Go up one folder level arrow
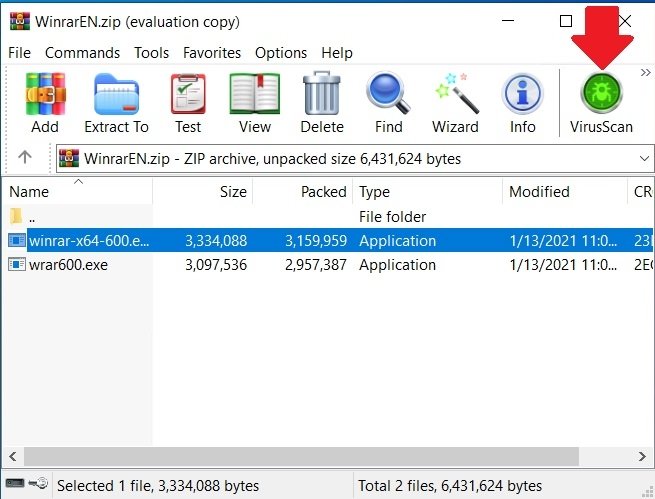The width and height of the screenshot is (655, 499). (x=25, y=157)
